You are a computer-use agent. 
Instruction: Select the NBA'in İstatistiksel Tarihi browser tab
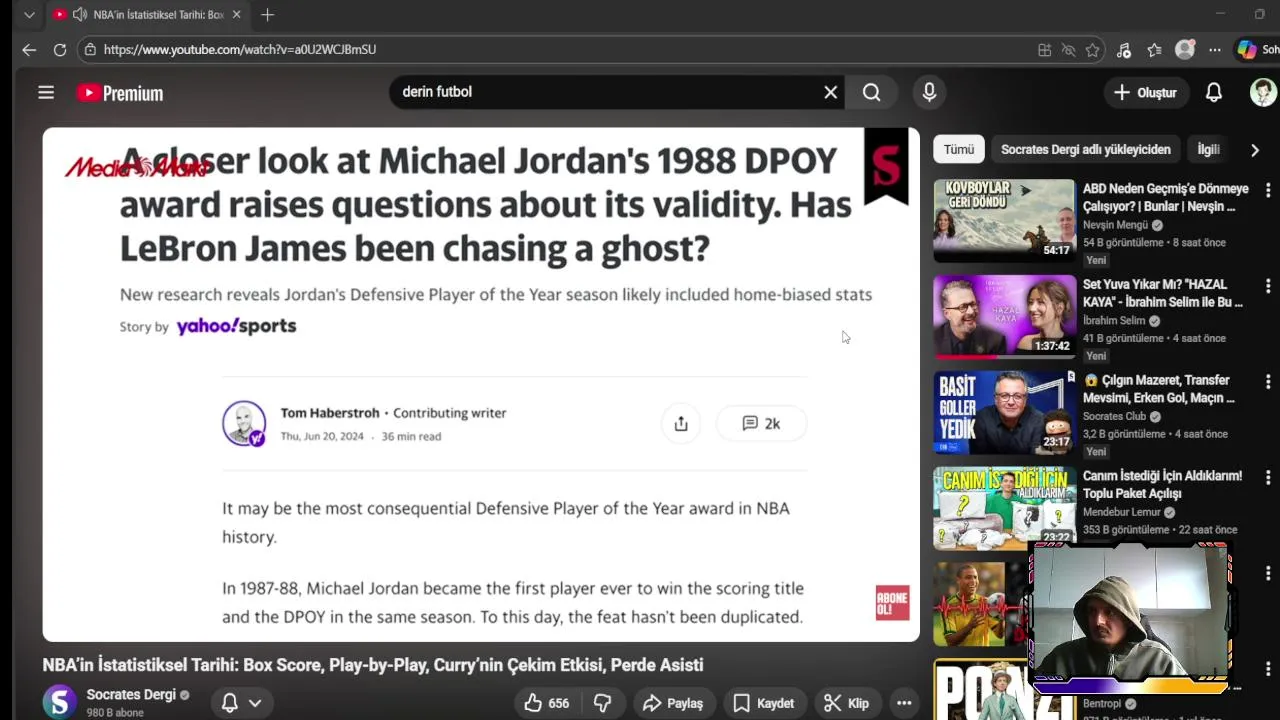(148, 15)
